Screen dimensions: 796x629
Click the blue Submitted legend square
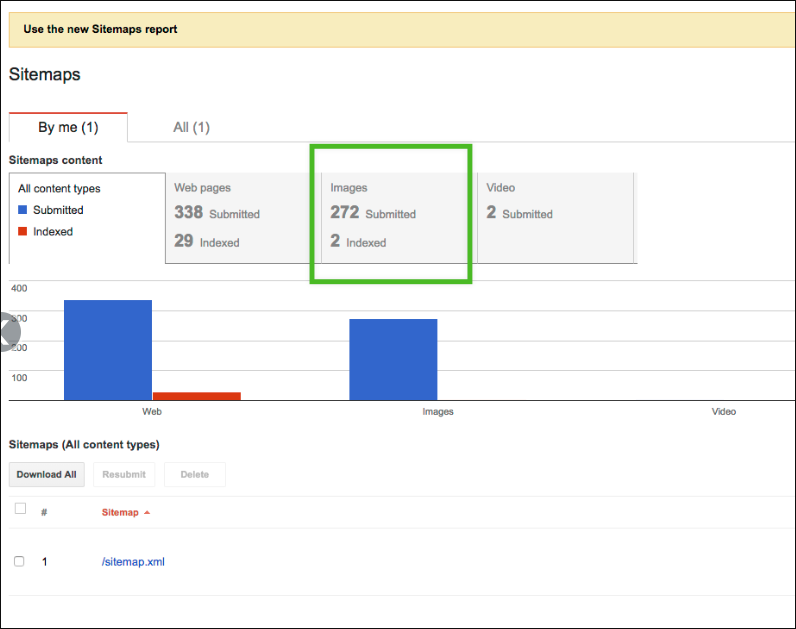tap(23, 210)
